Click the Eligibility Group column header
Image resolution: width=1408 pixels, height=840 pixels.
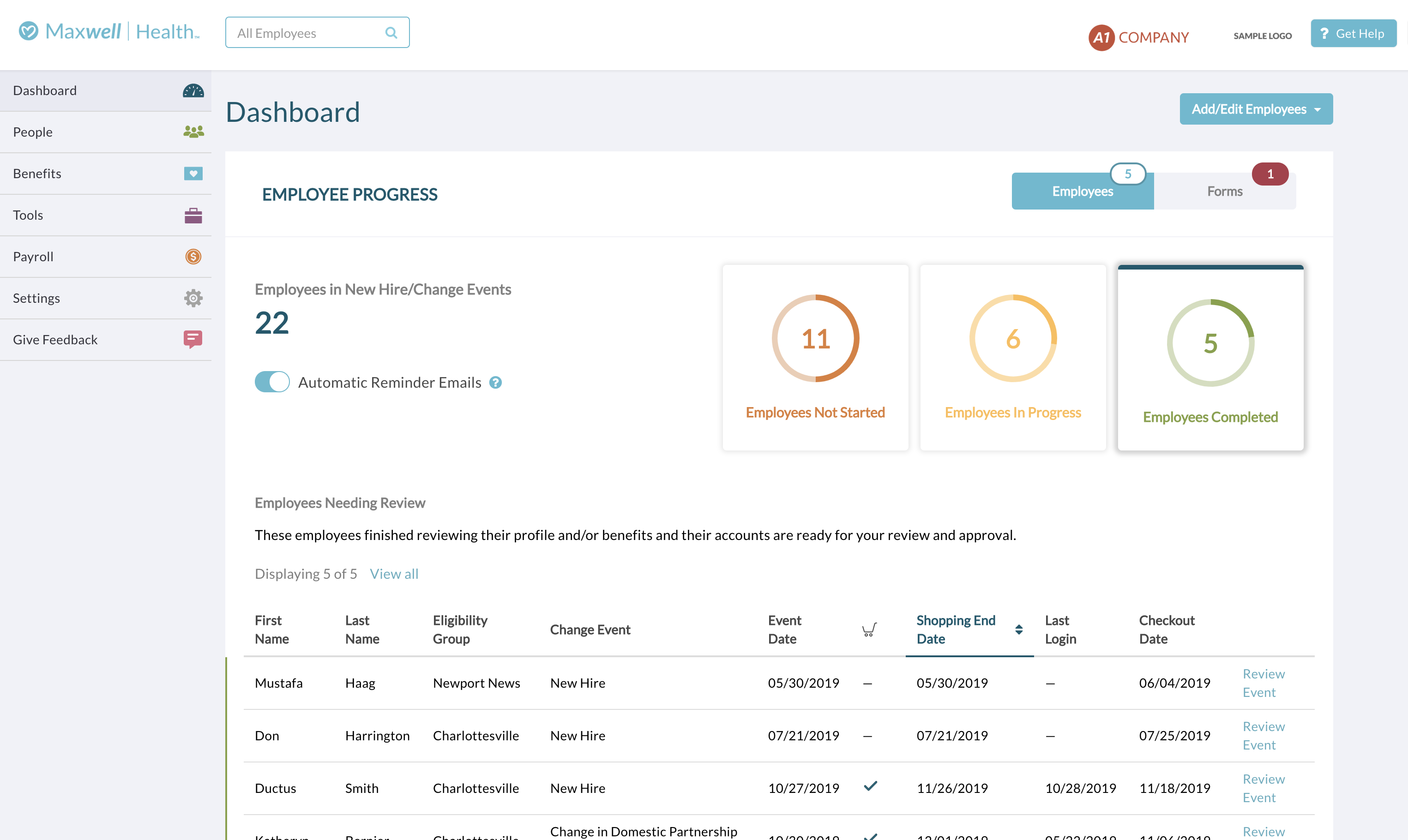(x=460, y=630)
